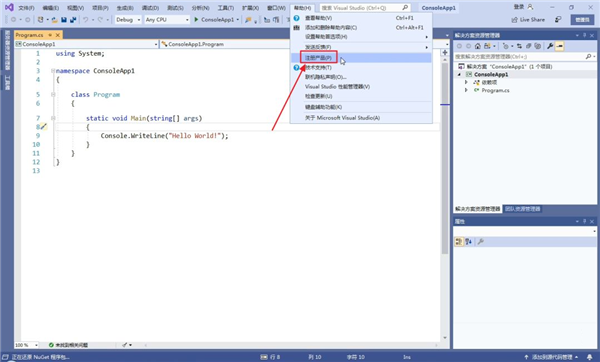
Task: Toggle Show All Files in Solution Explorer
Action: pos(538,46)
